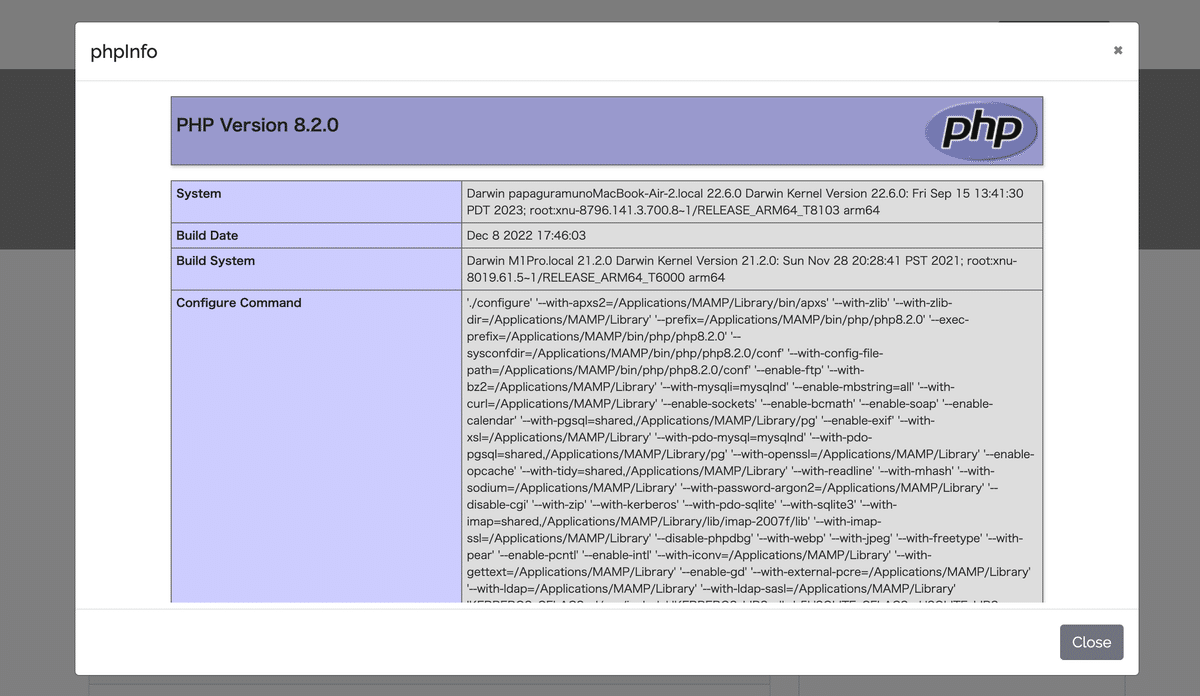1200x696 pixels.
Task: Click the Close button in the phpInfo dialog
Action: pyautogui.click(x=1091, y=642)
